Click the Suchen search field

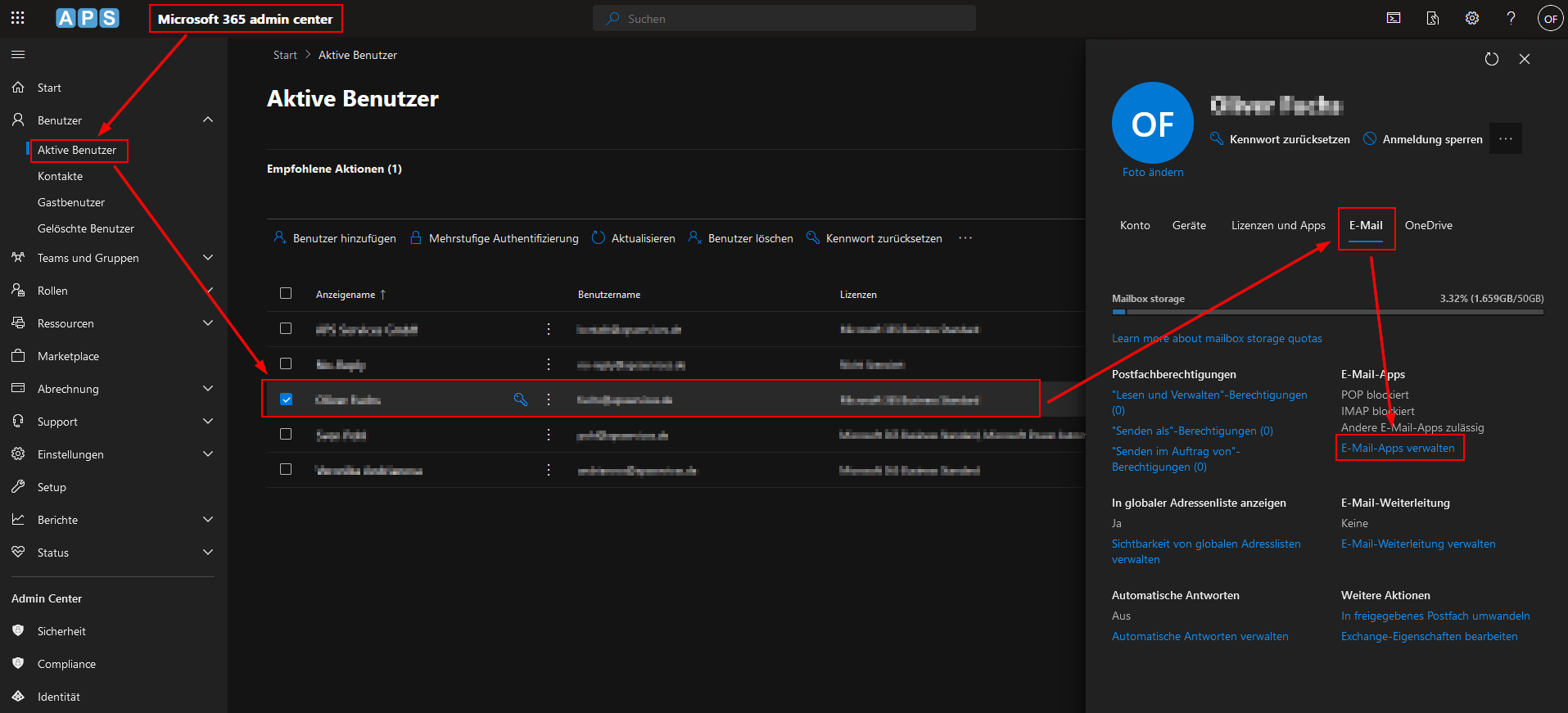784,18
